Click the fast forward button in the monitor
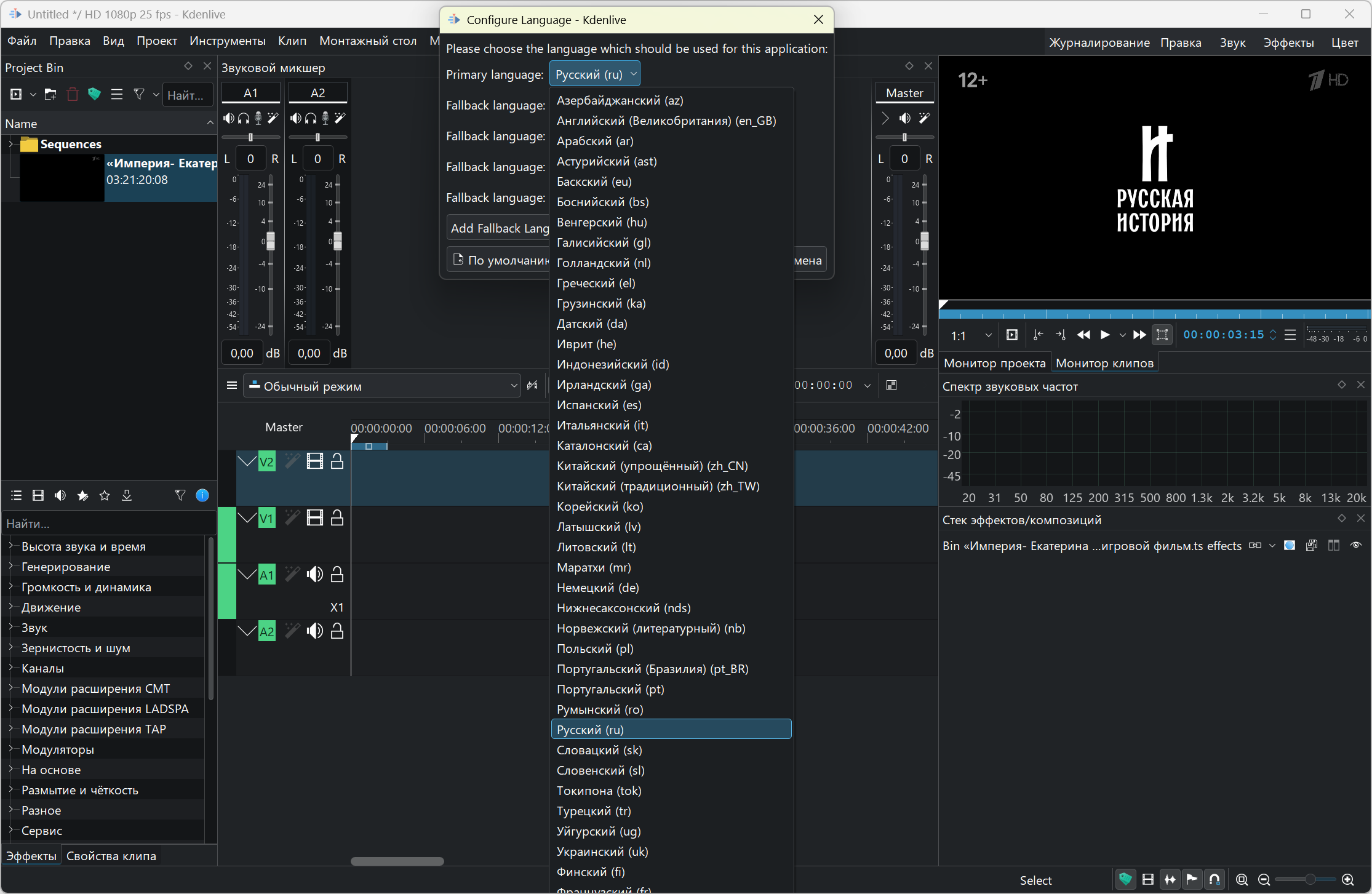The height and width of the screenshot is (894, 1372). 1139,335
